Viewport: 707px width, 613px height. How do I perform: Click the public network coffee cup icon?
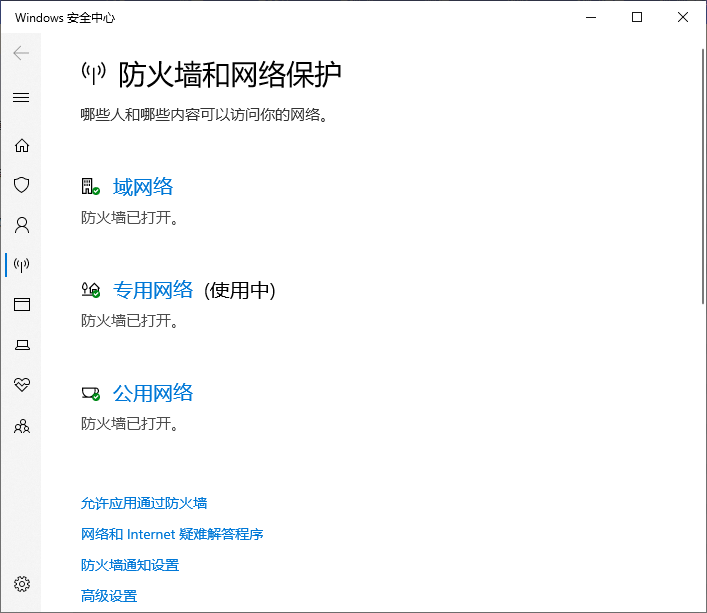[x=90, y=393]
